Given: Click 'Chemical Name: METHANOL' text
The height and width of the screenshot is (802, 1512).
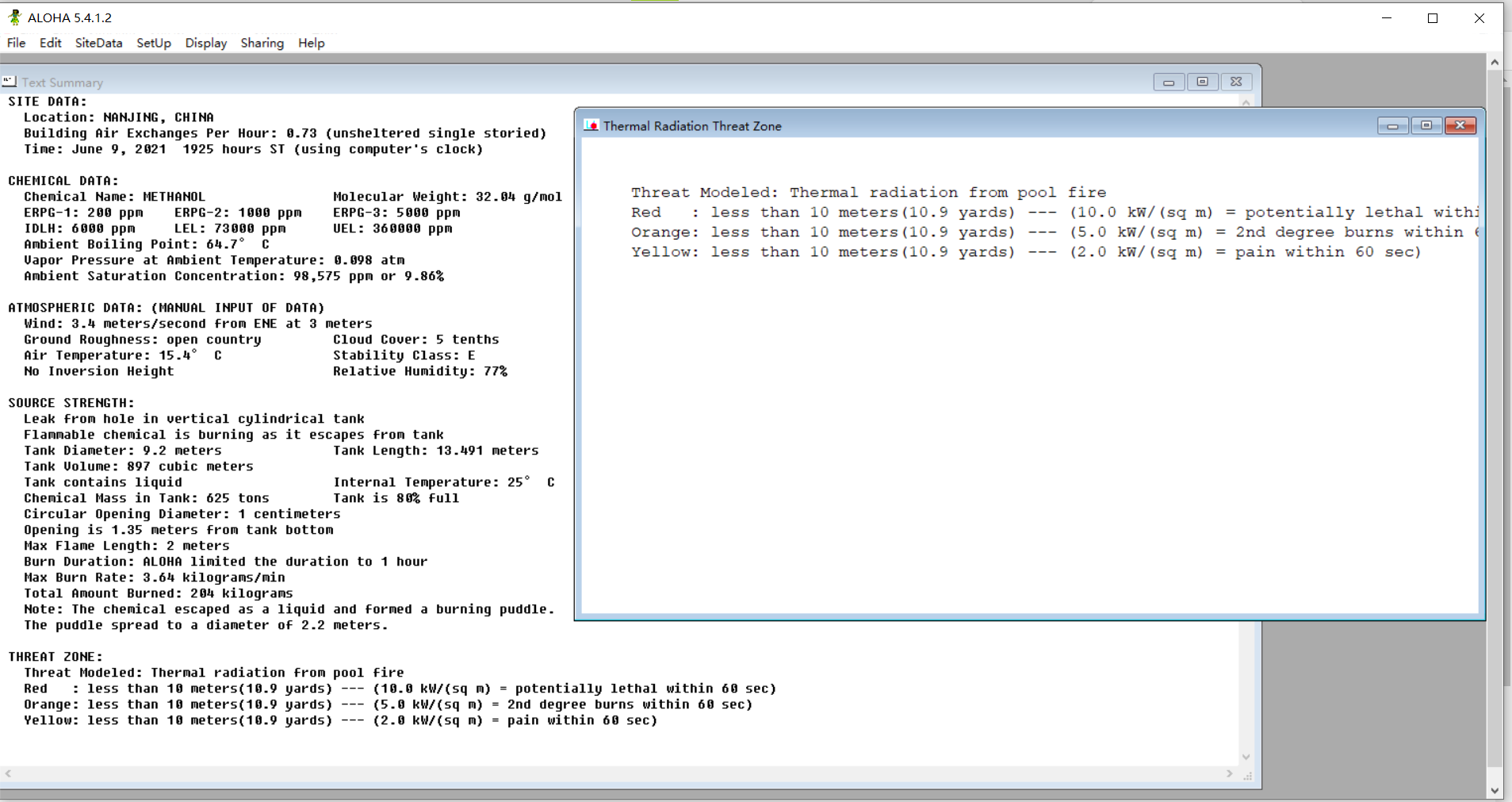Looking at the screenshot, I should (x=114, y=197).
